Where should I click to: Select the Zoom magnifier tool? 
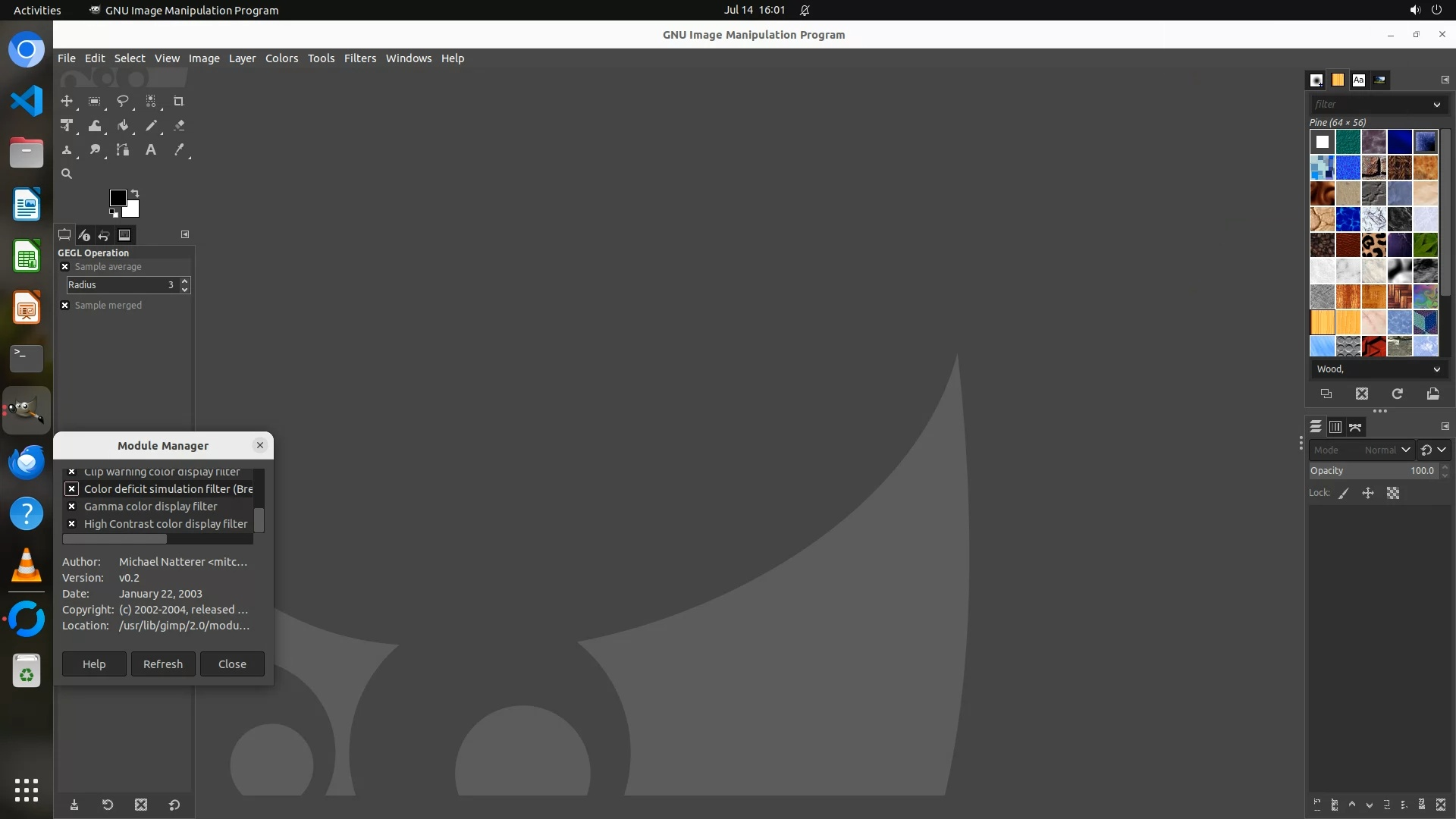coord(67,174)
